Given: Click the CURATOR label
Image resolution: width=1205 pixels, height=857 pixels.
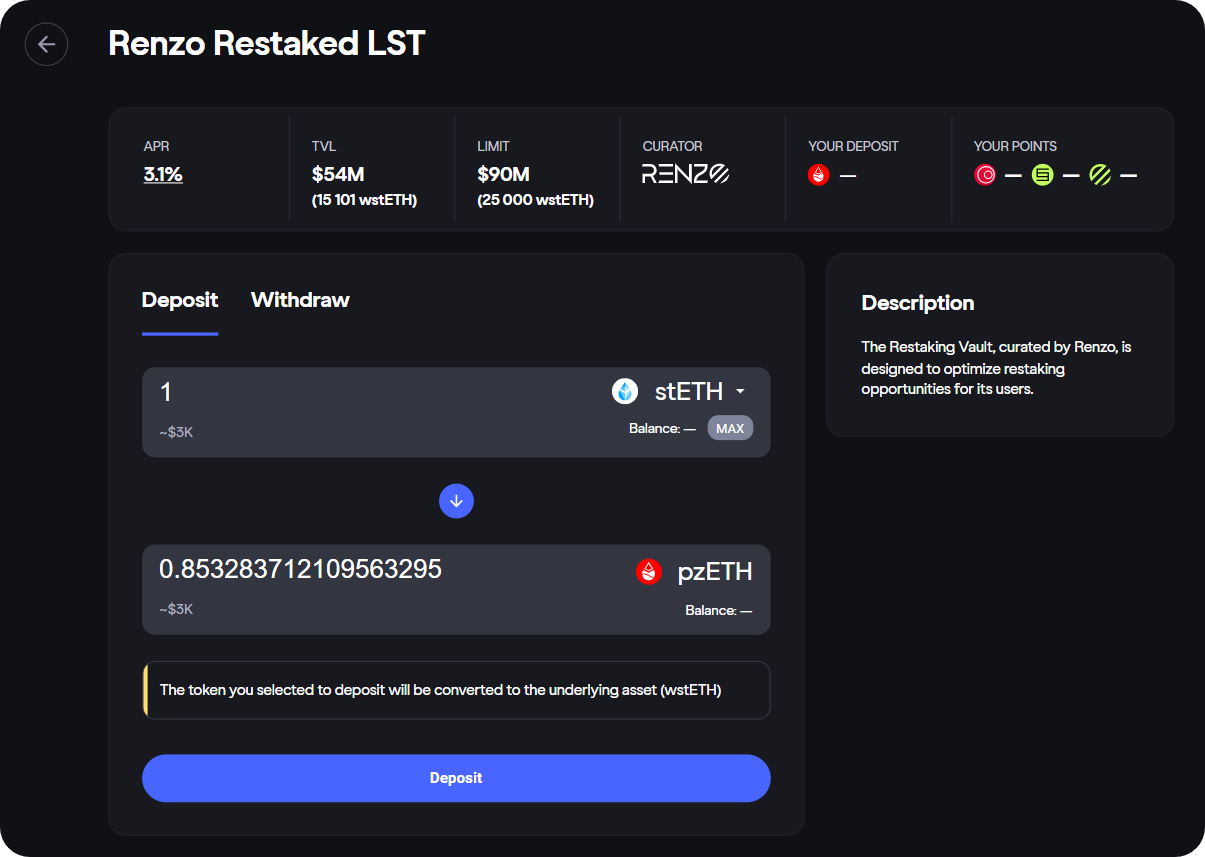Looking at the screenshot, I should (x=672, y=146).
